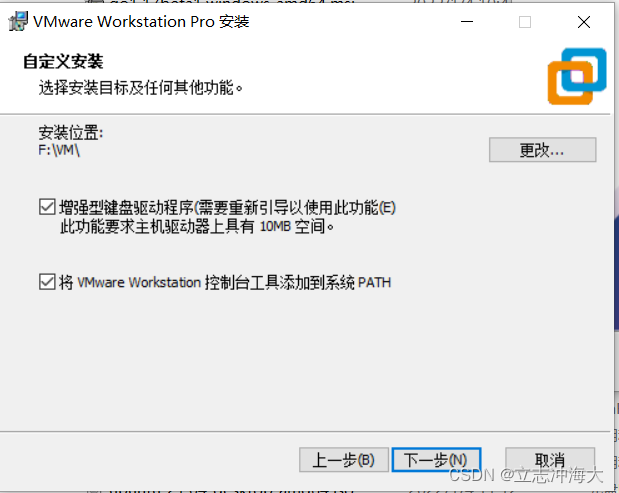The image size is (619, 493).
Task: Close the VMware Workstation Pro 安装 dialog
Action: [584, 22]
